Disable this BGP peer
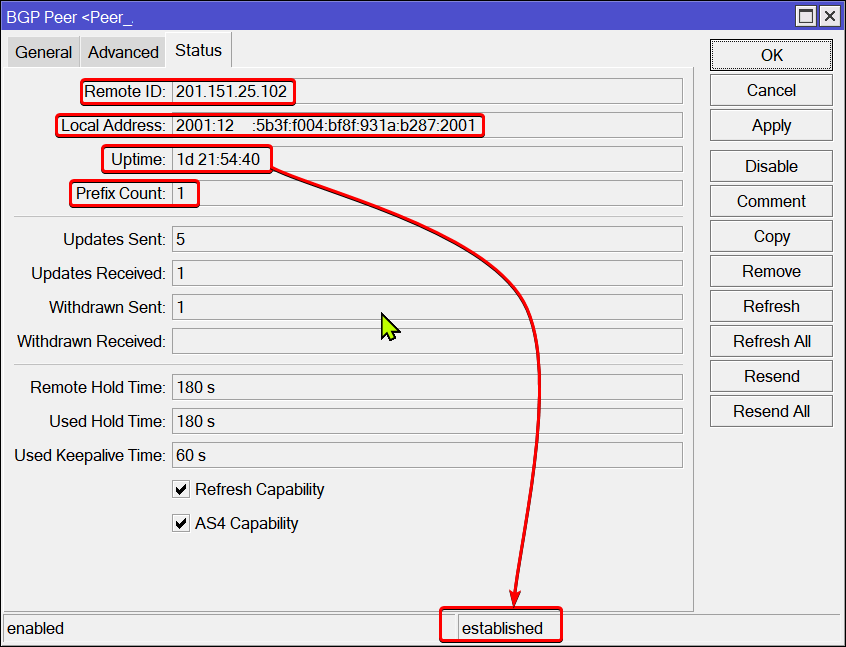The image size is (846, 647). 771,166
